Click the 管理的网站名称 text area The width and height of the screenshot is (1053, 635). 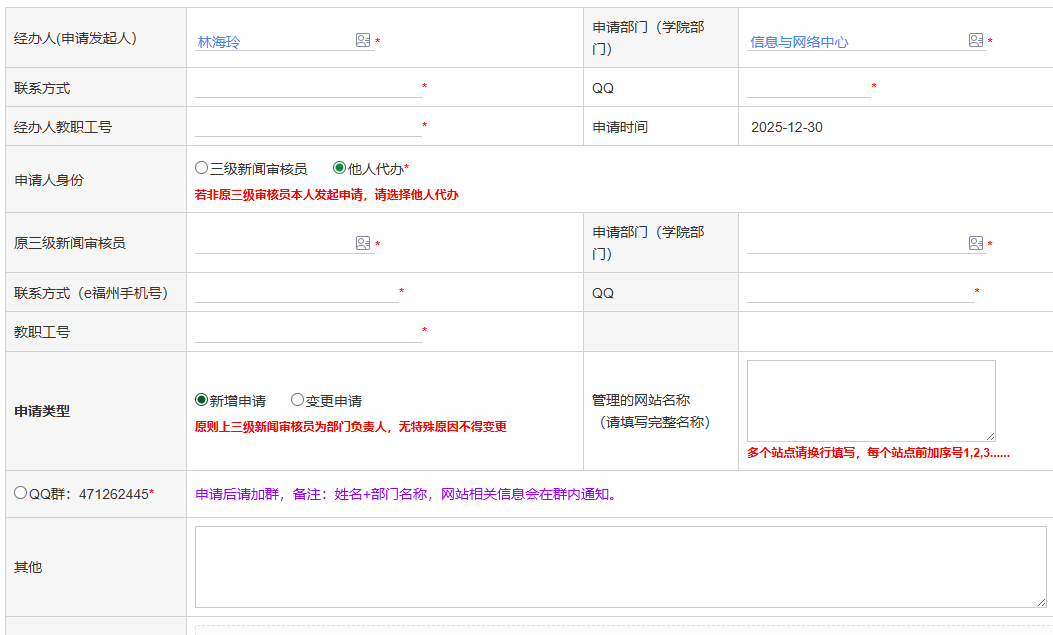point(870,400)
